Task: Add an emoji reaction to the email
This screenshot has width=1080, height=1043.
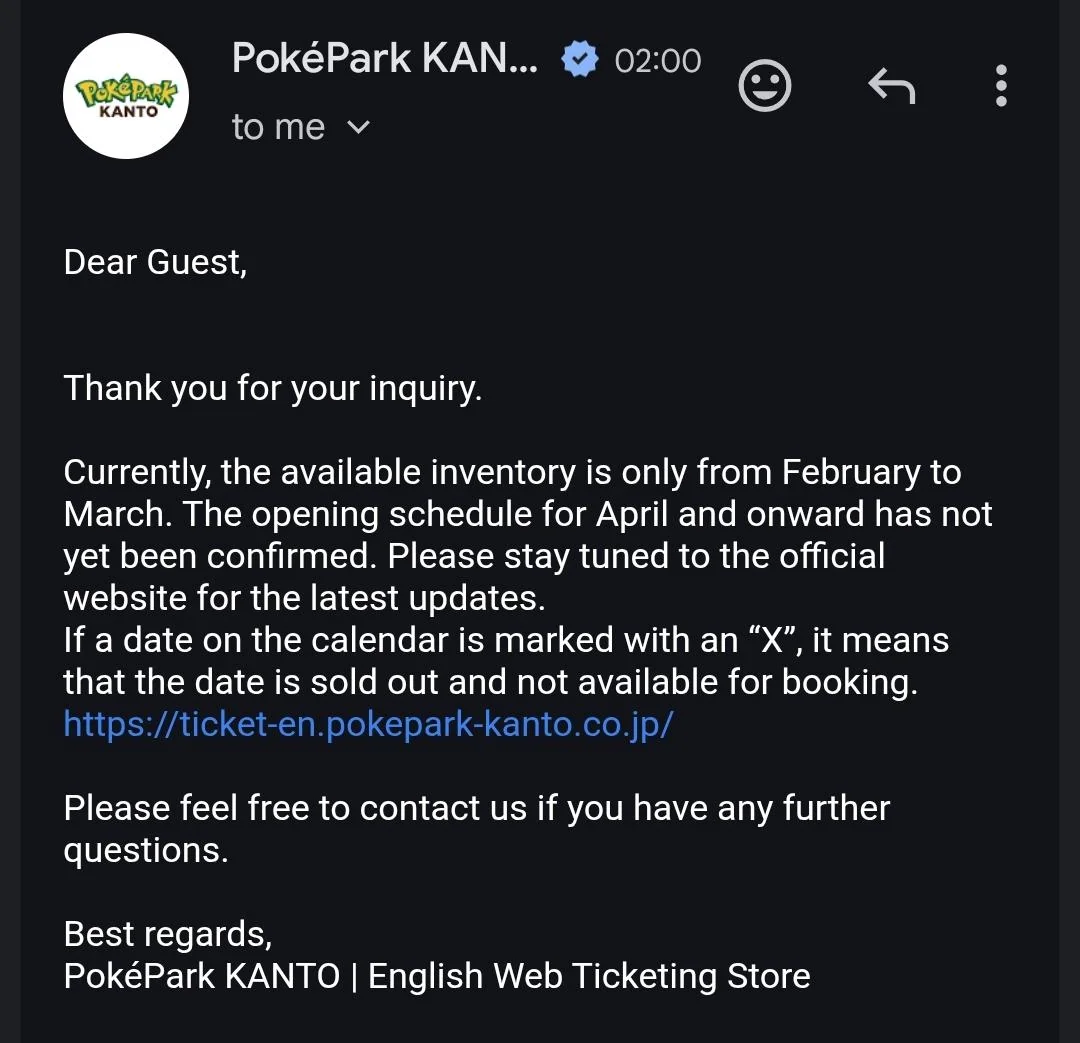Action: click(765, 87)
